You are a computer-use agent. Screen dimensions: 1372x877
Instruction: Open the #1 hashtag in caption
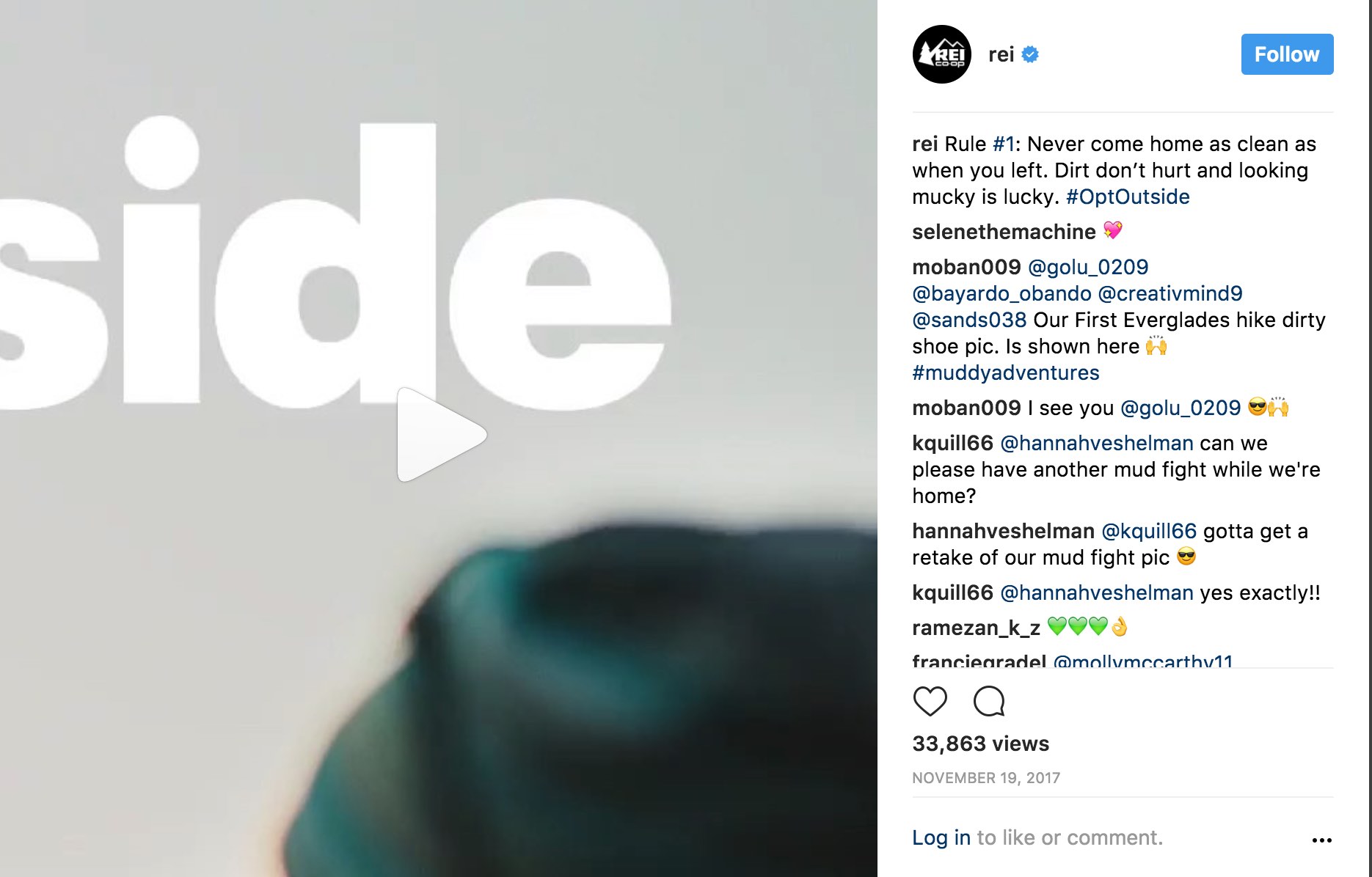tap(1003, 144)
